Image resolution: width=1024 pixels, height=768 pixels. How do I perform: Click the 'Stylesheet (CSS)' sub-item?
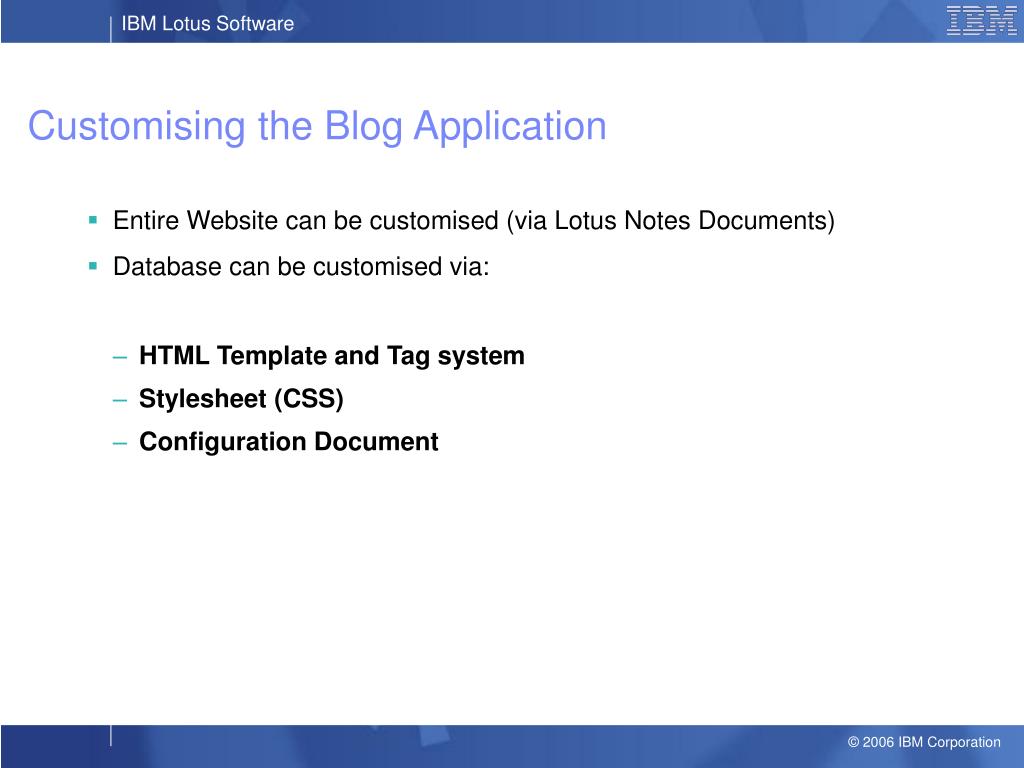click(241, 399)
